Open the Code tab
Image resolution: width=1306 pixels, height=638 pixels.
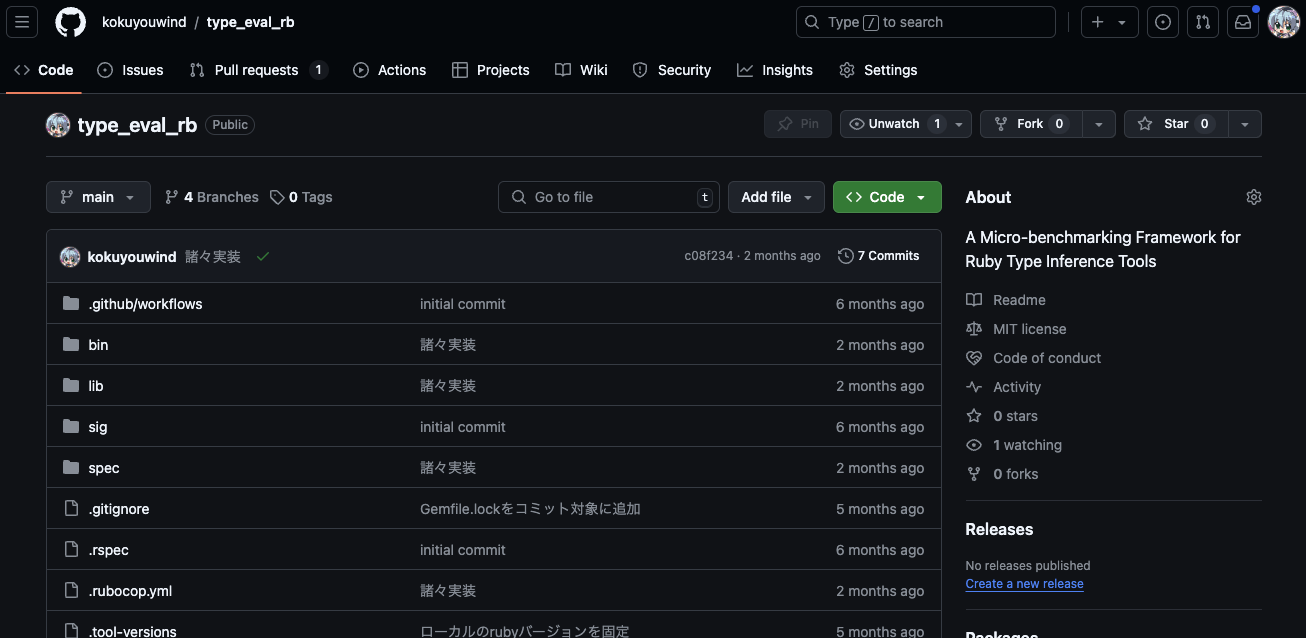pyautogui.click(x=44, y=70)
